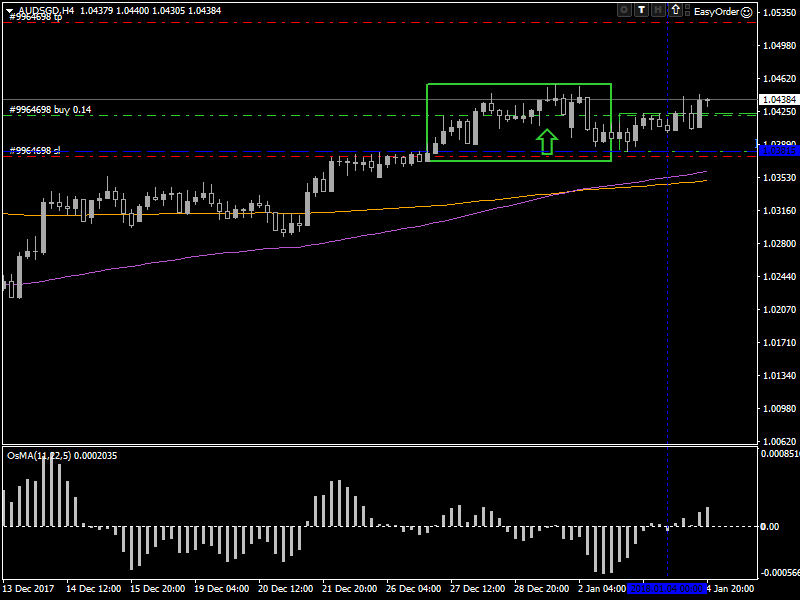Click the 26 Dec 04:00 time axis label
The image size is (800, 600).
tap(414, 589)
